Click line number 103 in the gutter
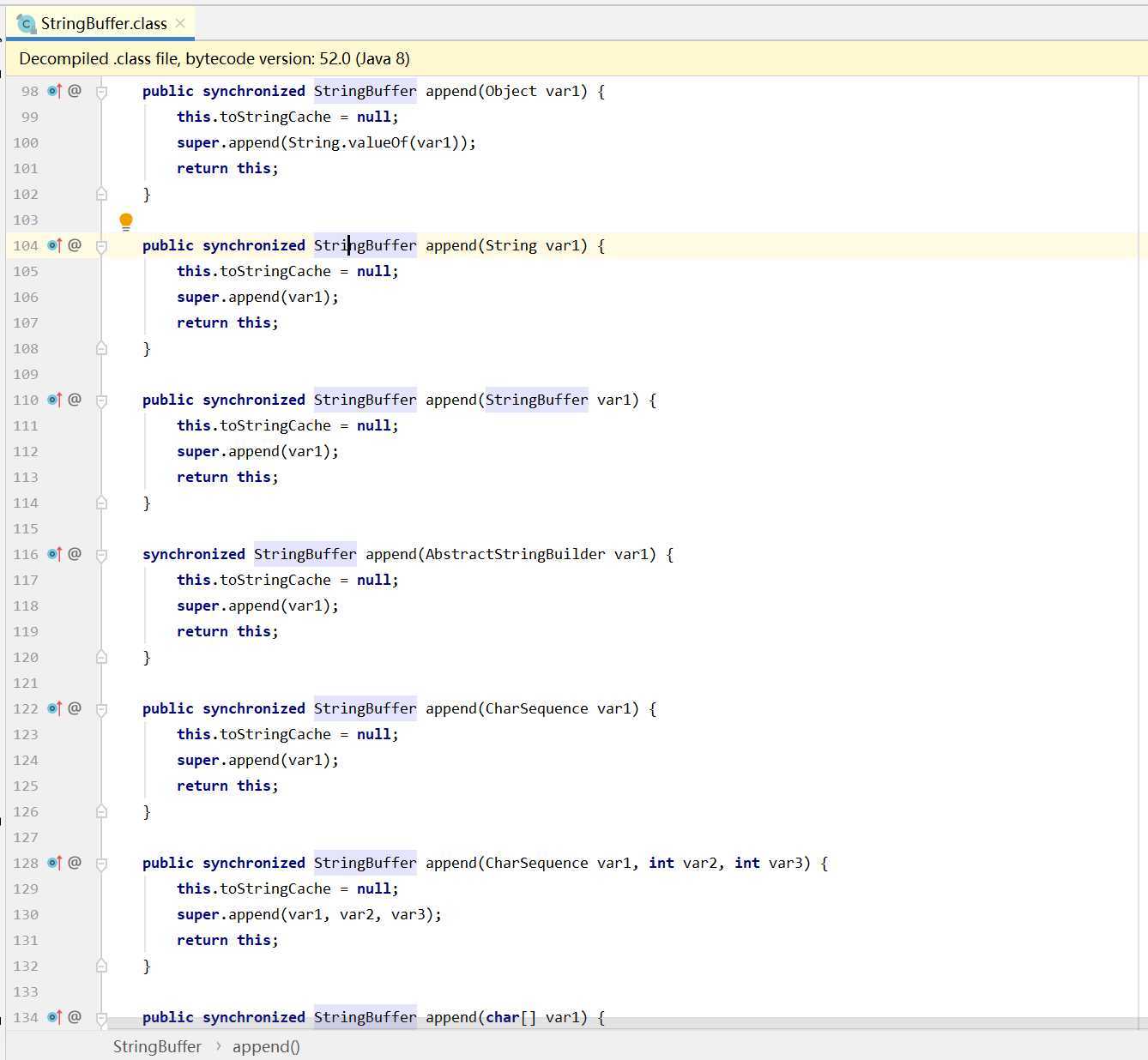Image resolution: width=1148 pixels, height=1060 pixels. coord(26,220)
